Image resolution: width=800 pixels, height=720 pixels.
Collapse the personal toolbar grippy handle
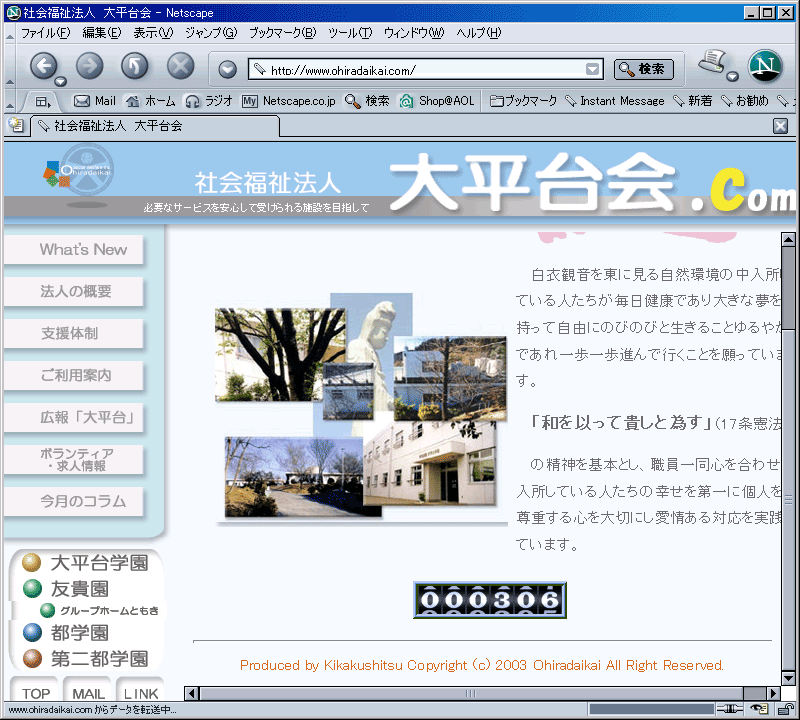(10, 101)
